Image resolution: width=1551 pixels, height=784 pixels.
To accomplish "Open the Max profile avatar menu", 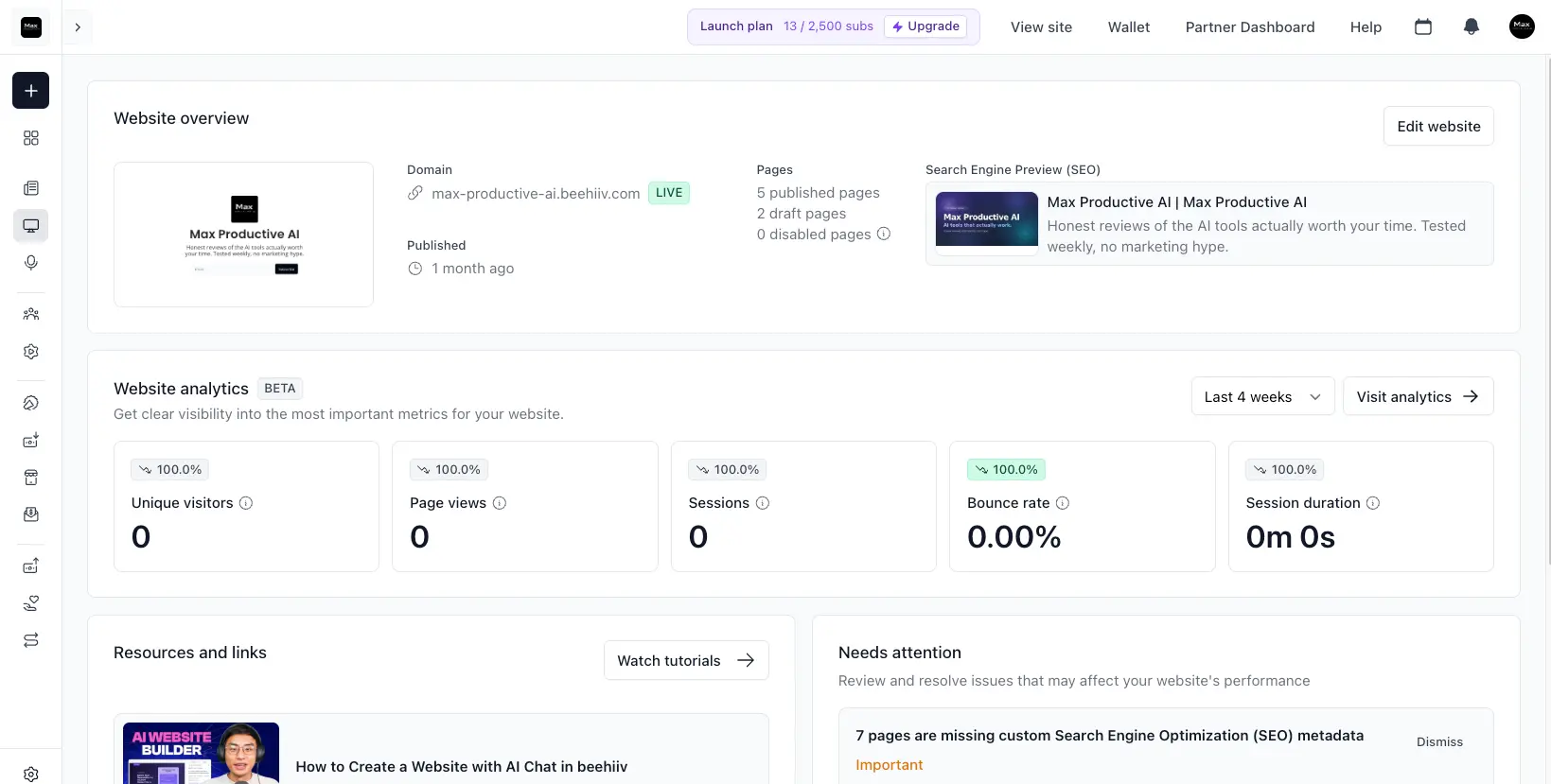I will coord(1522,26).
